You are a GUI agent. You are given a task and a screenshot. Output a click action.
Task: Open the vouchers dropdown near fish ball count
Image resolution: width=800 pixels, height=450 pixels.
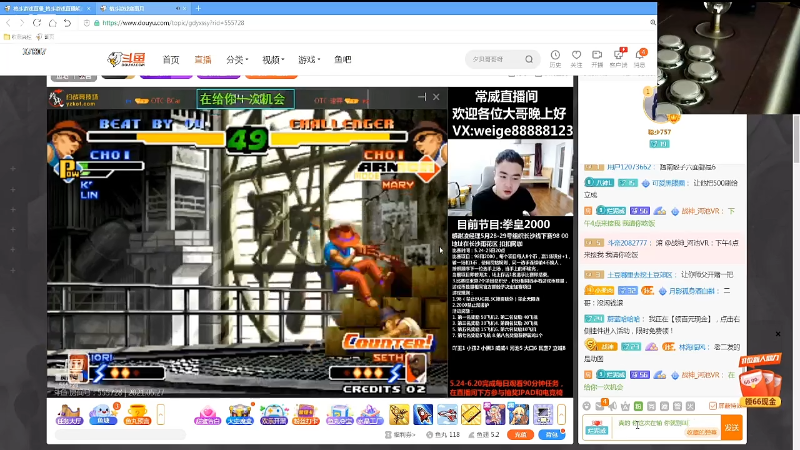click(x=401, y=435)
